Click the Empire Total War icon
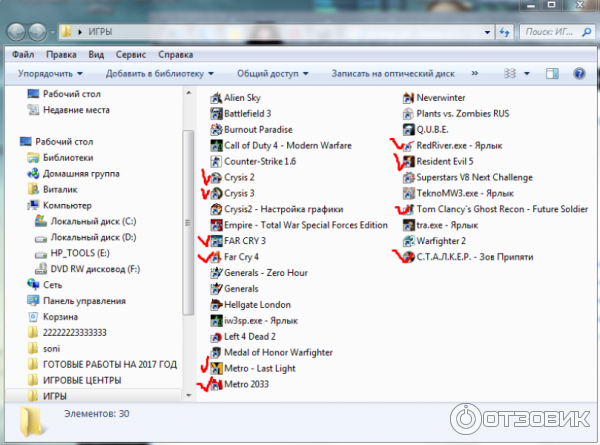This screenshot has height=445, width=600. coord(216,225)
